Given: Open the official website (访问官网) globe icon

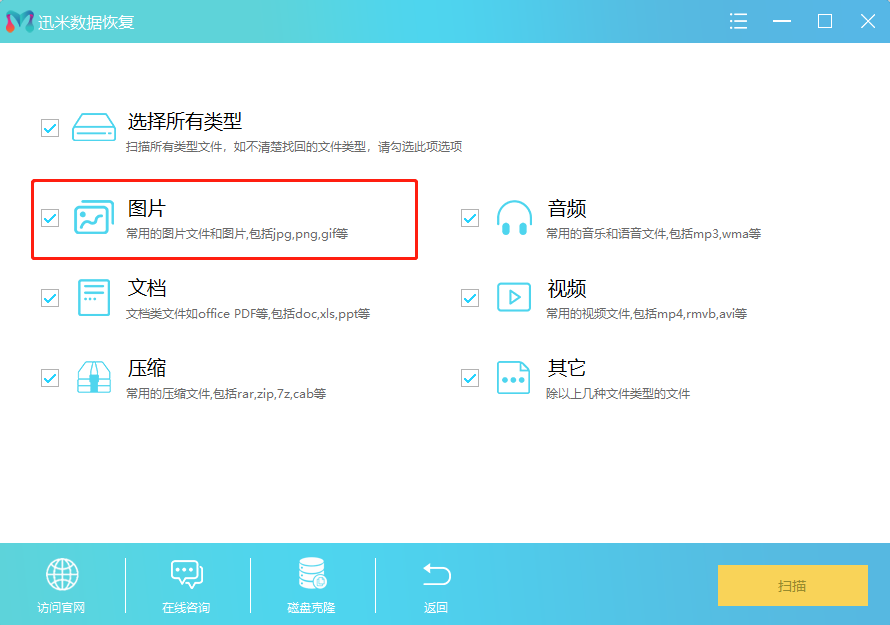Looking at the screenshot, I should point(62,575).
